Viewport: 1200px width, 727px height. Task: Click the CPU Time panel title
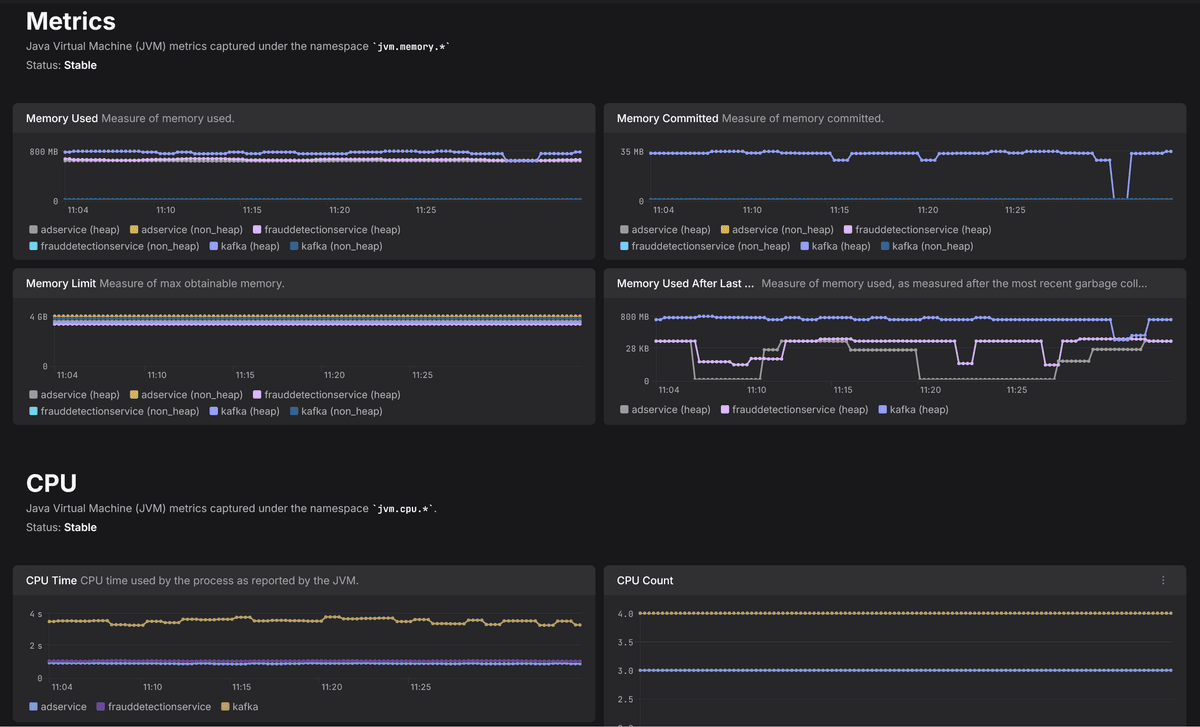click(x=51, y=580)
